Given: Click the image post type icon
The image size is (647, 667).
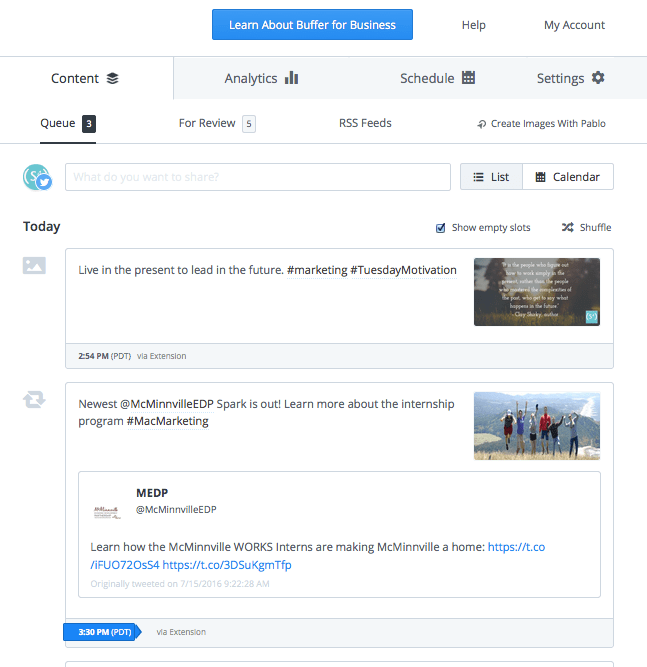Looking at the screenshot, I should click(x=34, y=265).
